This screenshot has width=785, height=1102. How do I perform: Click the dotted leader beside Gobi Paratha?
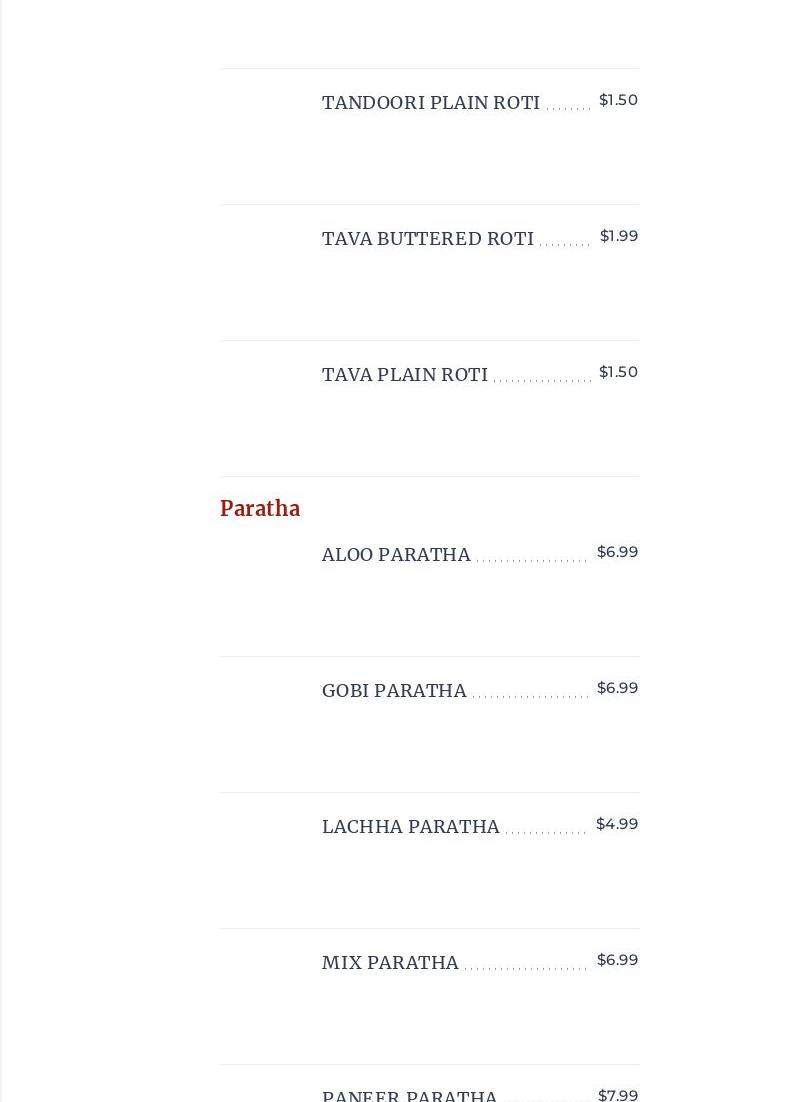530,696
